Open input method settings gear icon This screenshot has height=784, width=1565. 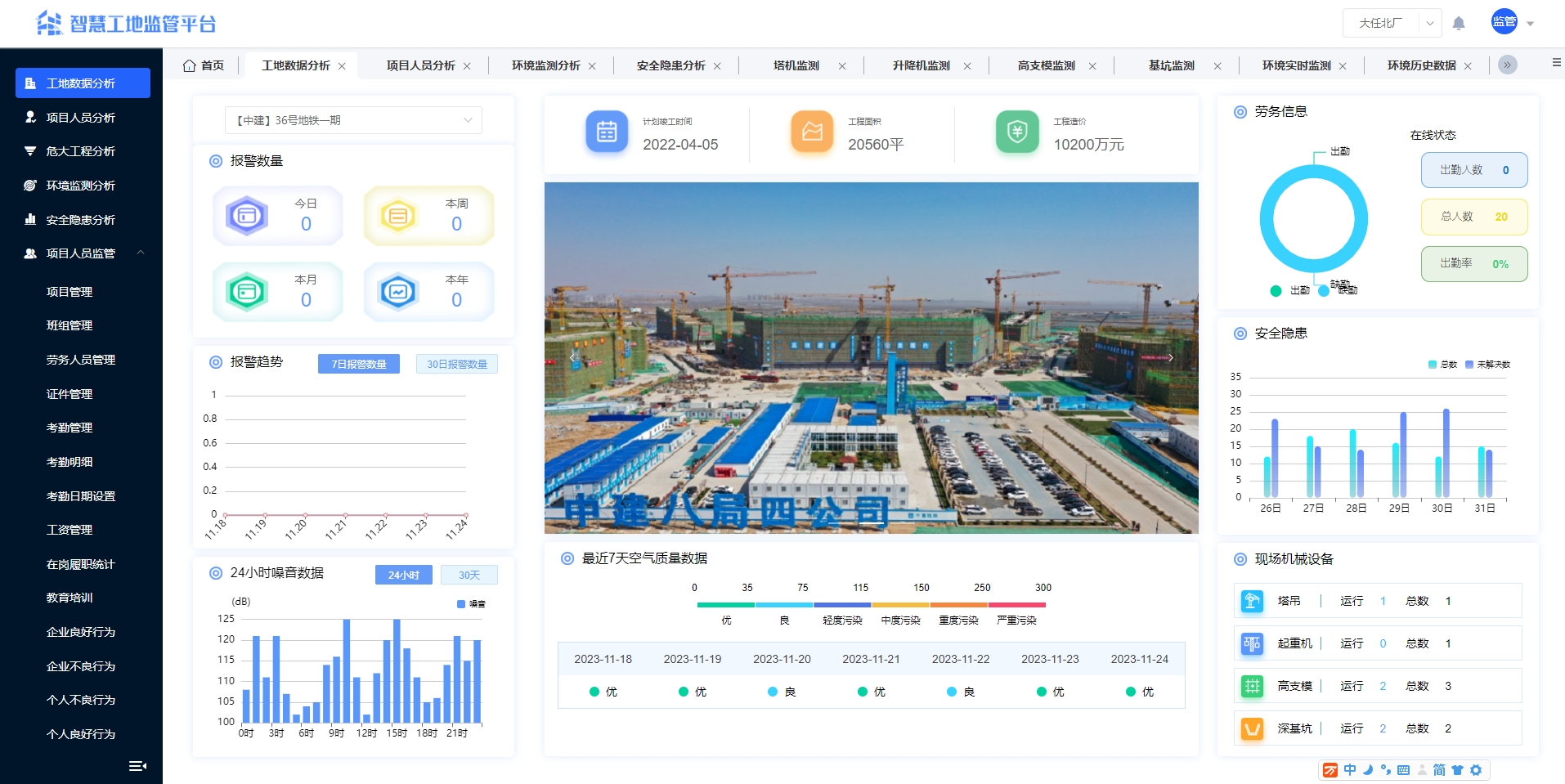(x=1476, y=770)
